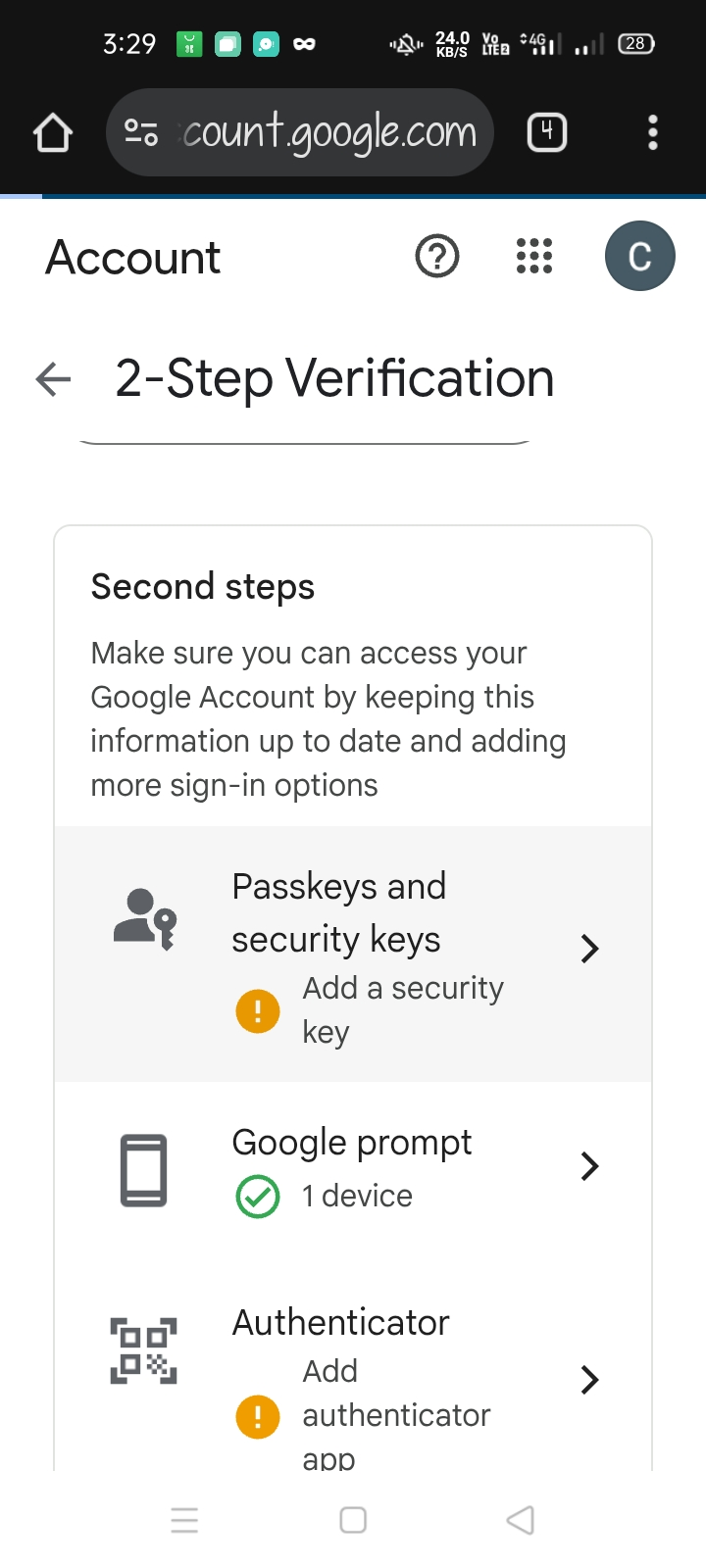Open the Authenticator option
Viewport: 706px width, 1568px height.
(340, 1323)
